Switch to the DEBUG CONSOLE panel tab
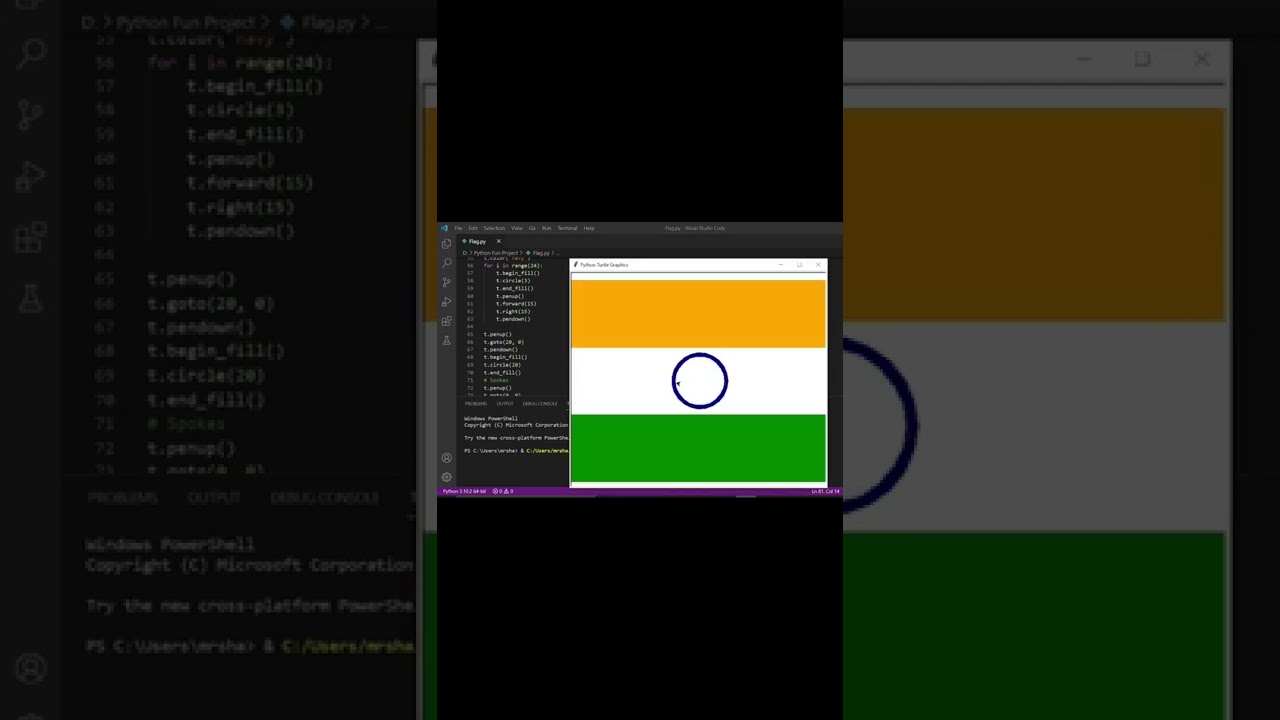 coord(540,404)
